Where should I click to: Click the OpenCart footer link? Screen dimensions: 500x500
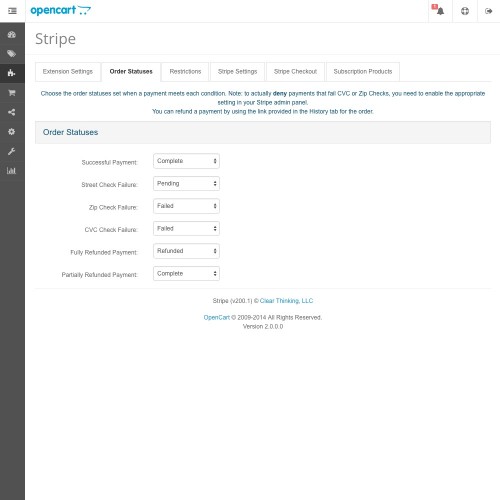(217, 317)
